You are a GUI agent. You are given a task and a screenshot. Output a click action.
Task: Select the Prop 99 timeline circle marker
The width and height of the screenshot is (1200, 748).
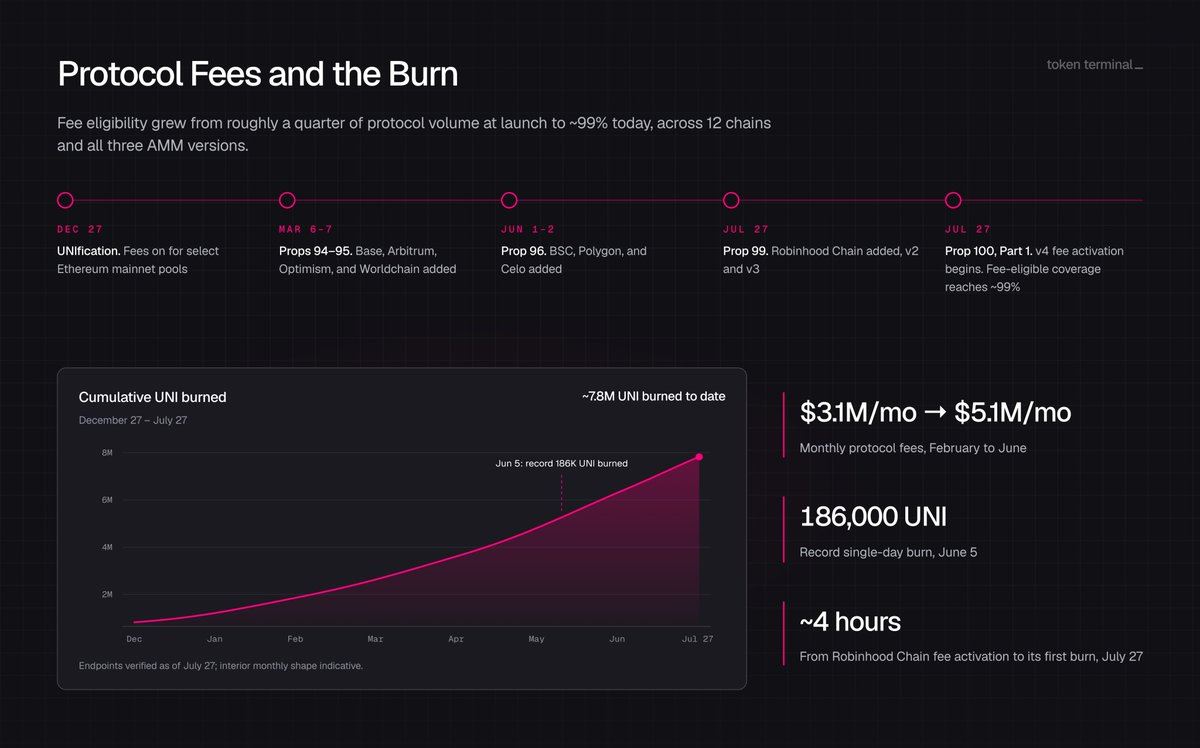[x=731, y=200]
